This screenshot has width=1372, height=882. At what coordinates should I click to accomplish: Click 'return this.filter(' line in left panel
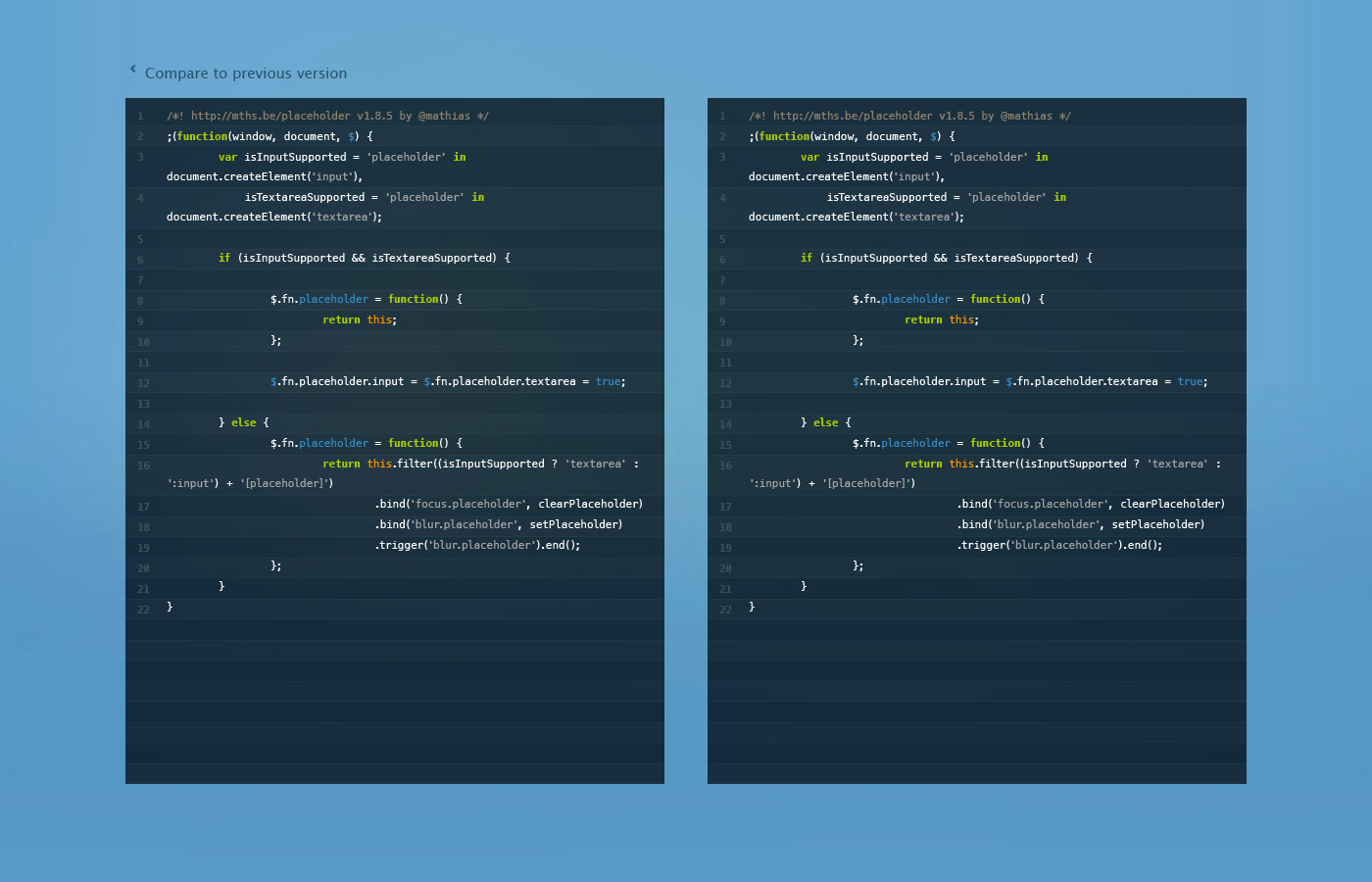(481, 464)
